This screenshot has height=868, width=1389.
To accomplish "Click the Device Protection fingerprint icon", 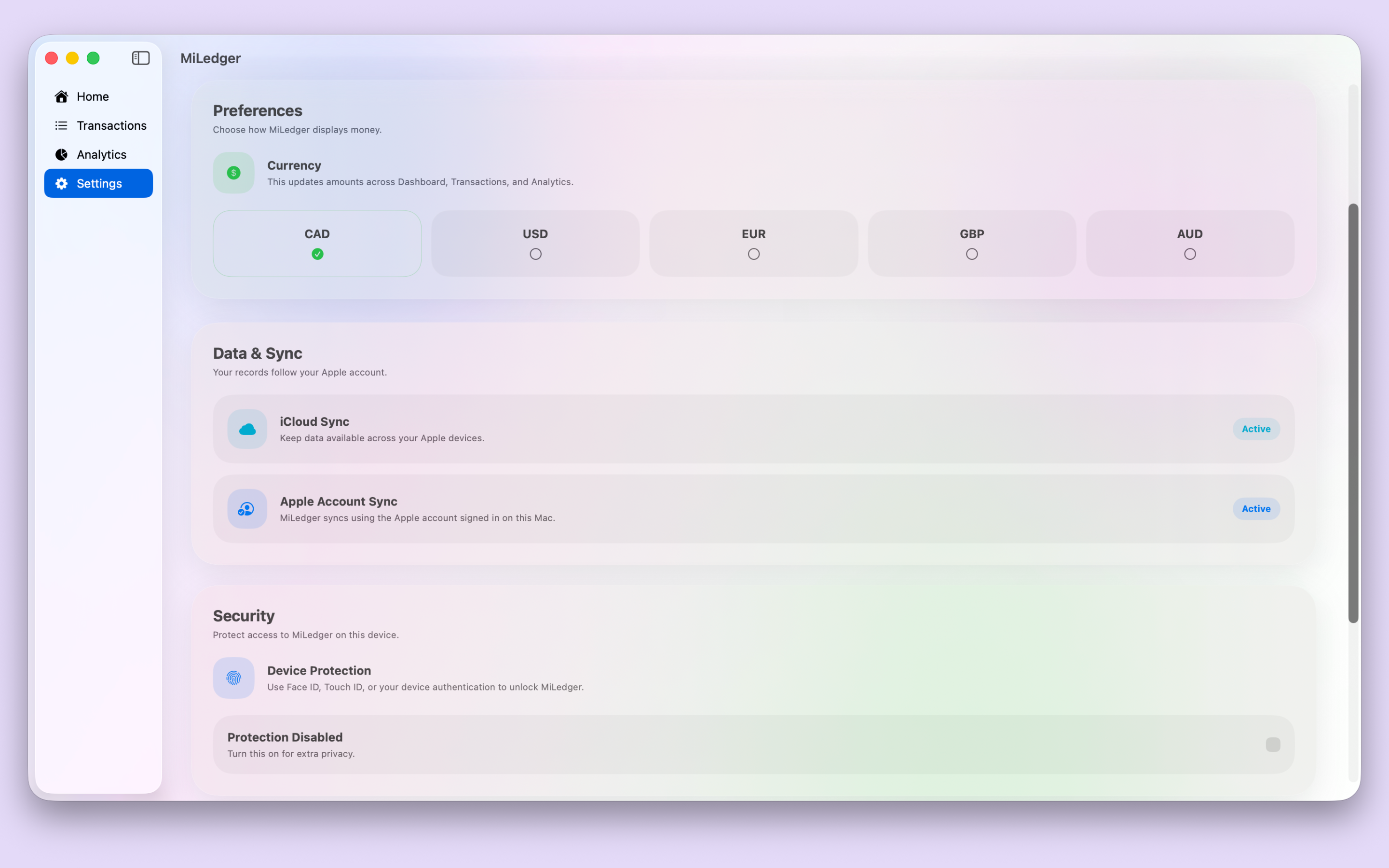I will (233, 678).
